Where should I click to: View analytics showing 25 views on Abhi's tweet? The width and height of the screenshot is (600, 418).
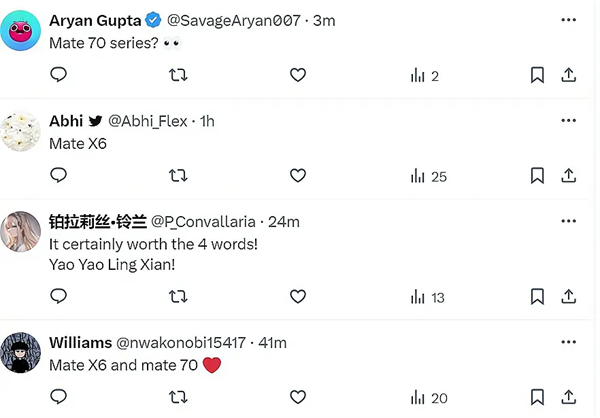pos(429,176)
